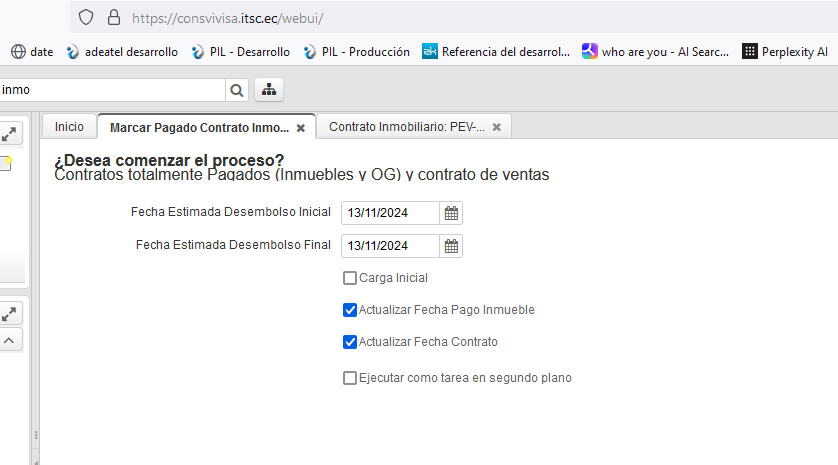Uncheck Actualizar Fecha Pago Inmueble

[x=349, y=310]
